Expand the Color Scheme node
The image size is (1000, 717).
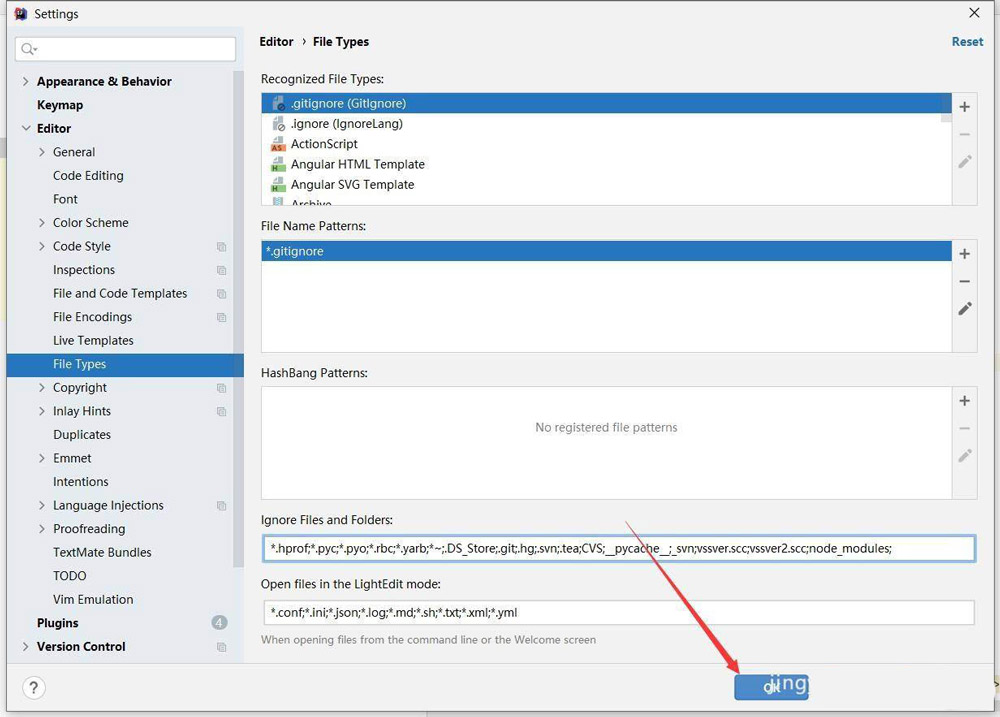tap(42, 223)
